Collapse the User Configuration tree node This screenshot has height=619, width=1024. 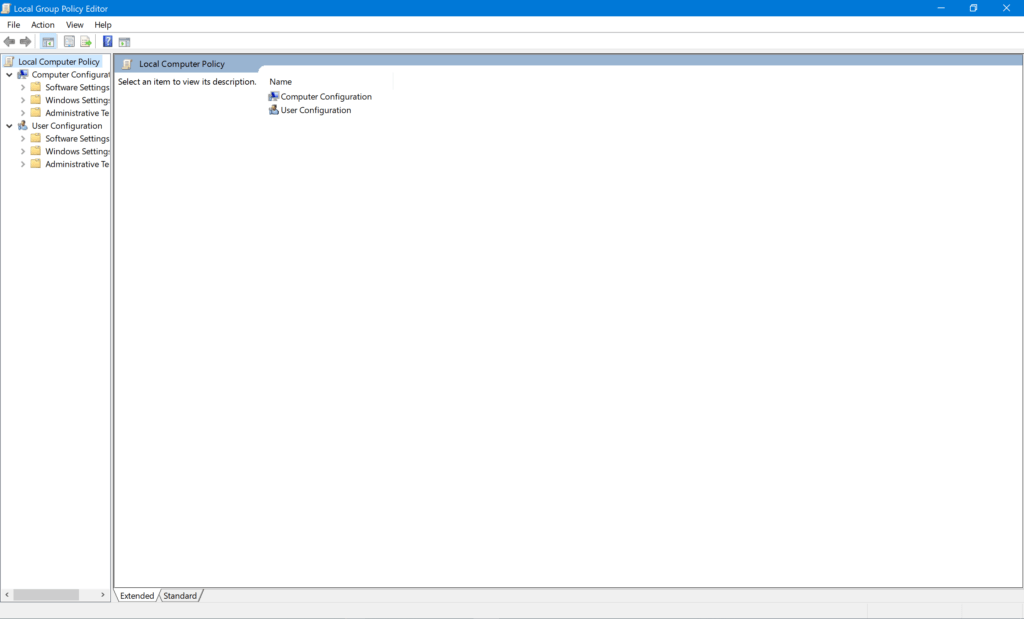9,125
